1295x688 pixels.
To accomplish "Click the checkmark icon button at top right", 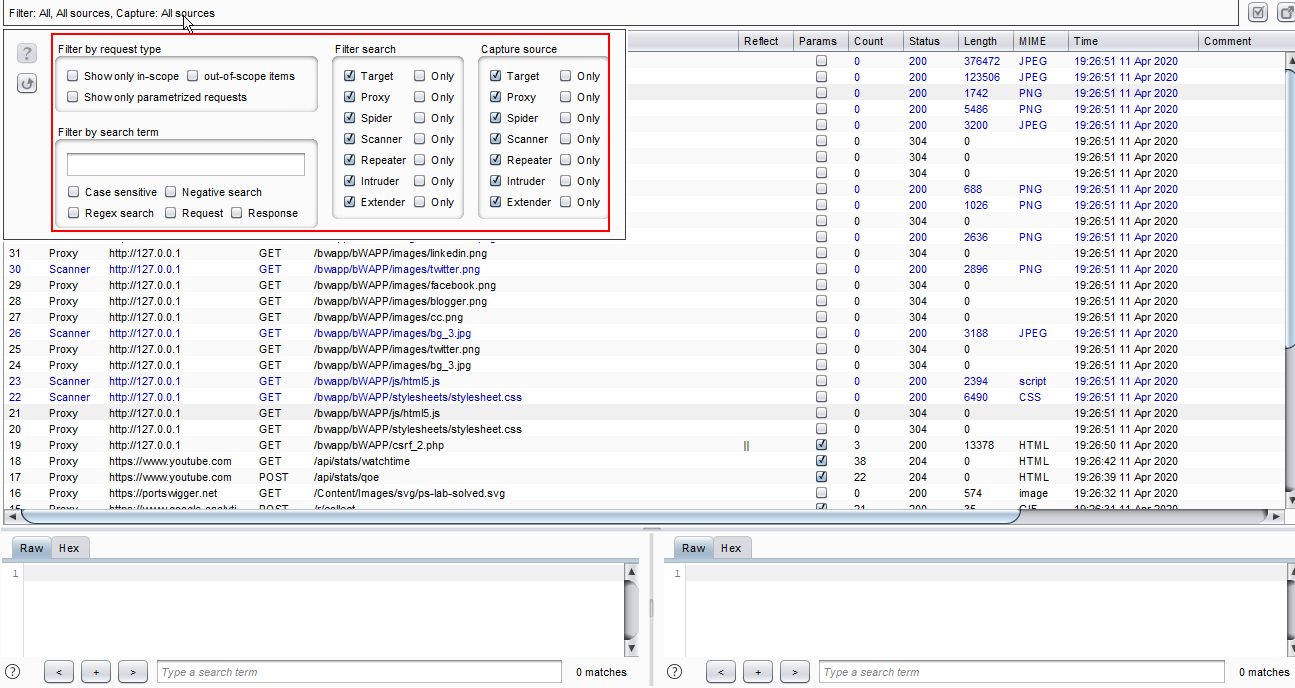I will tap(1259, 13).
